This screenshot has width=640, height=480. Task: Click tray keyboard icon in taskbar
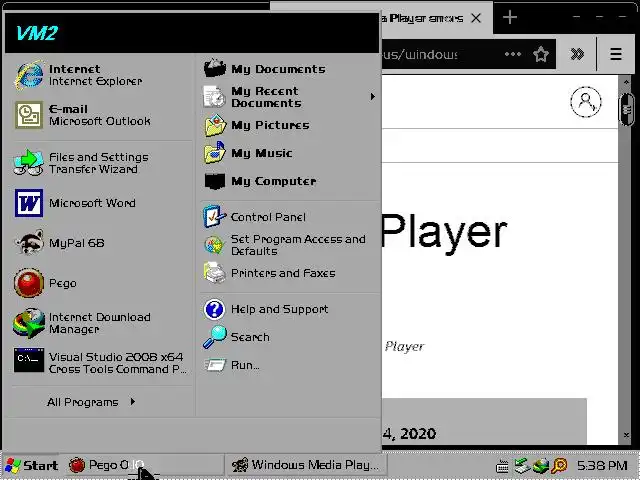502,466
